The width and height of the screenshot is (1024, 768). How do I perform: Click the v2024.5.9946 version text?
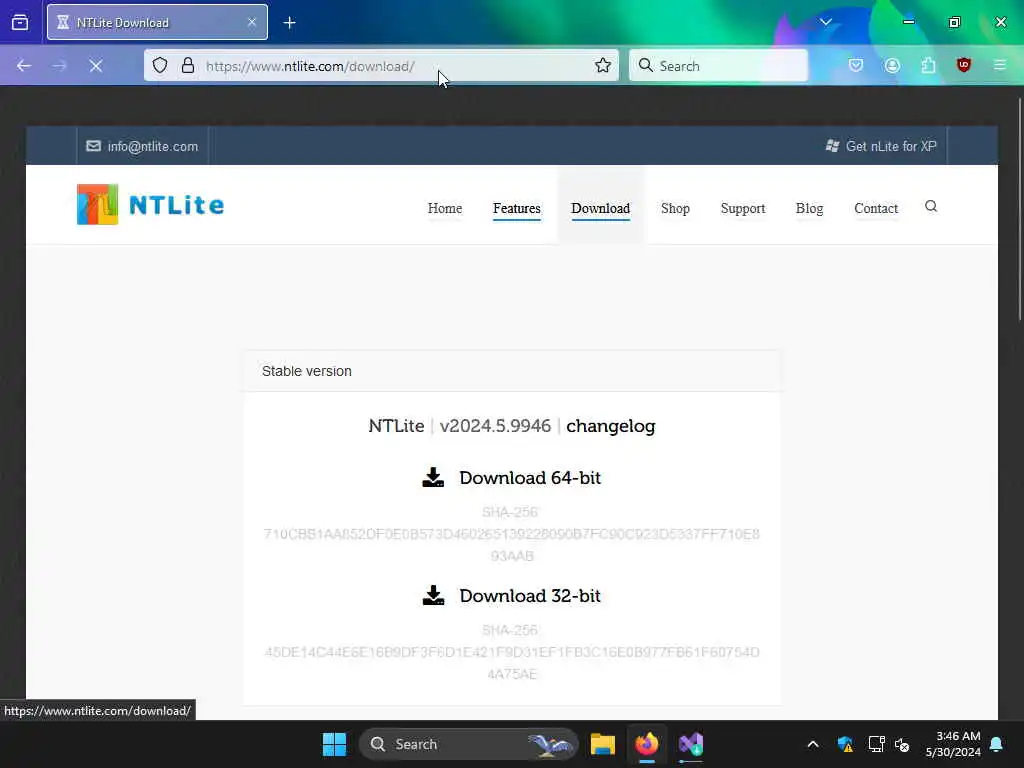[495, 426]
